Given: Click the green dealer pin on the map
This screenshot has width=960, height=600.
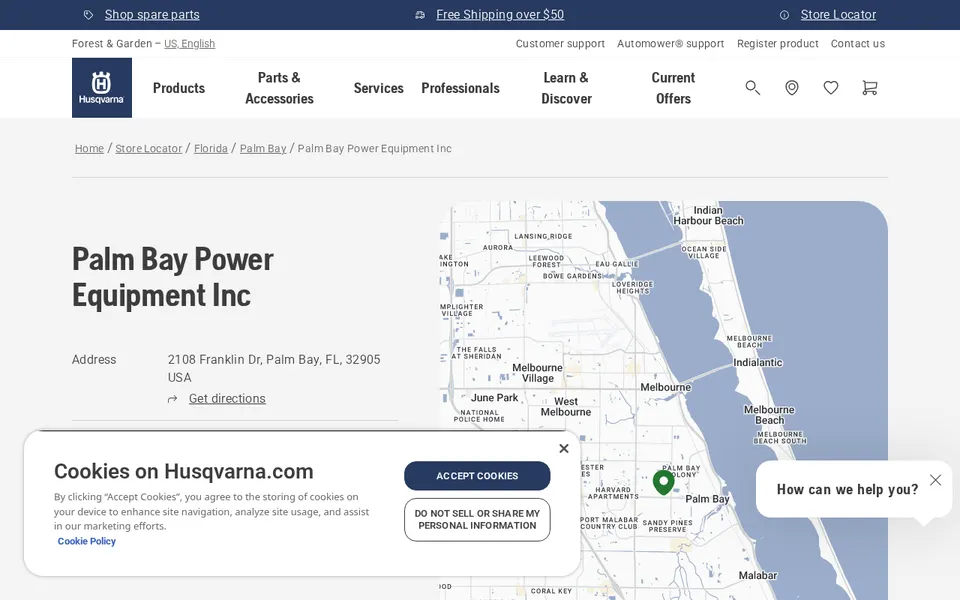Looking at the screenshot, I should (x=663, y=482).
